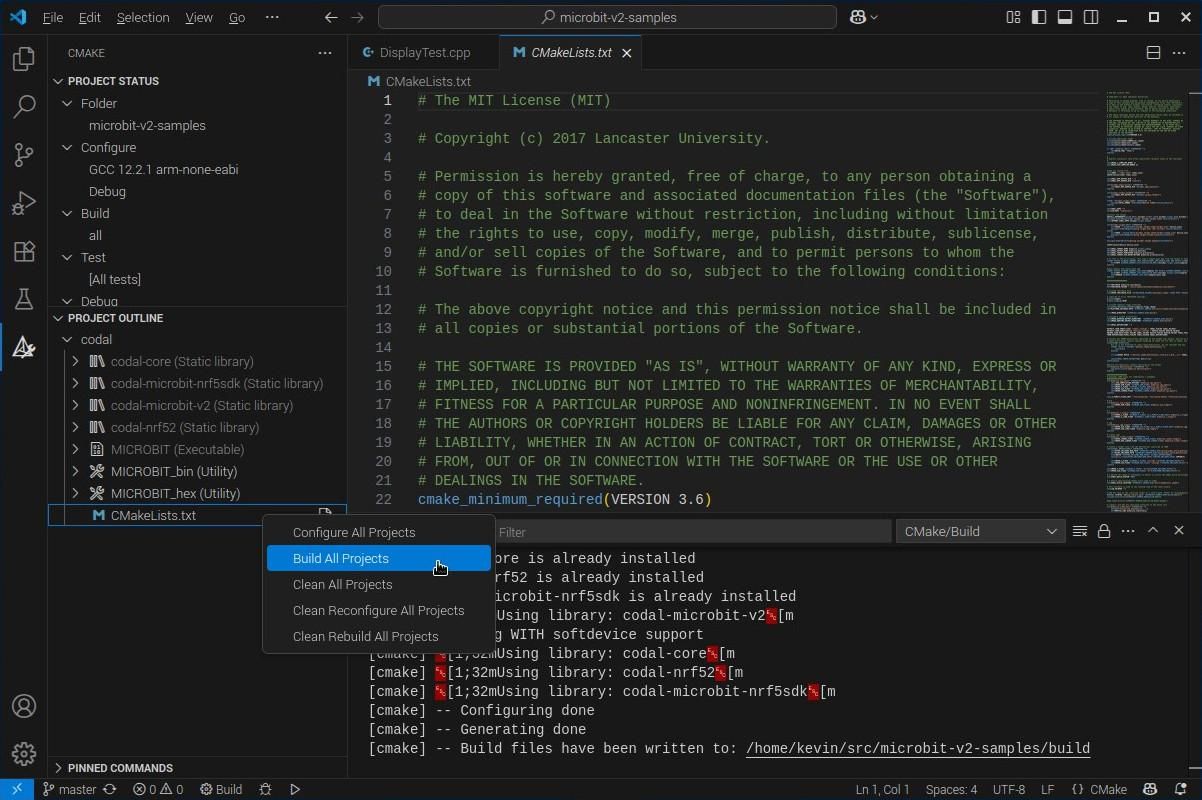Open the Extensions view
Screen dimensions: 1202x800
pos(24,251)
